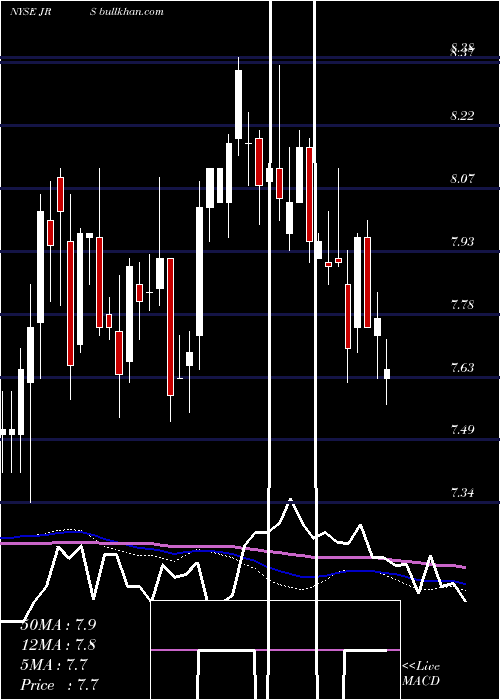Click the 12MA : 7.8 readout
The image size is (500, 700).
[58, 645]
